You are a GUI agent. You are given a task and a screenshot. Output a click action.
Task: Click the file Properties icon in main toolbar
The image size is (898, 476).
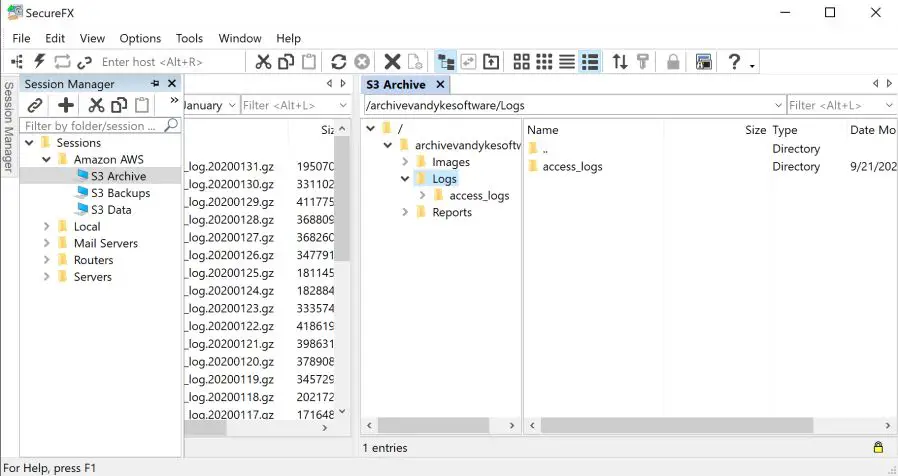(415, 61)
